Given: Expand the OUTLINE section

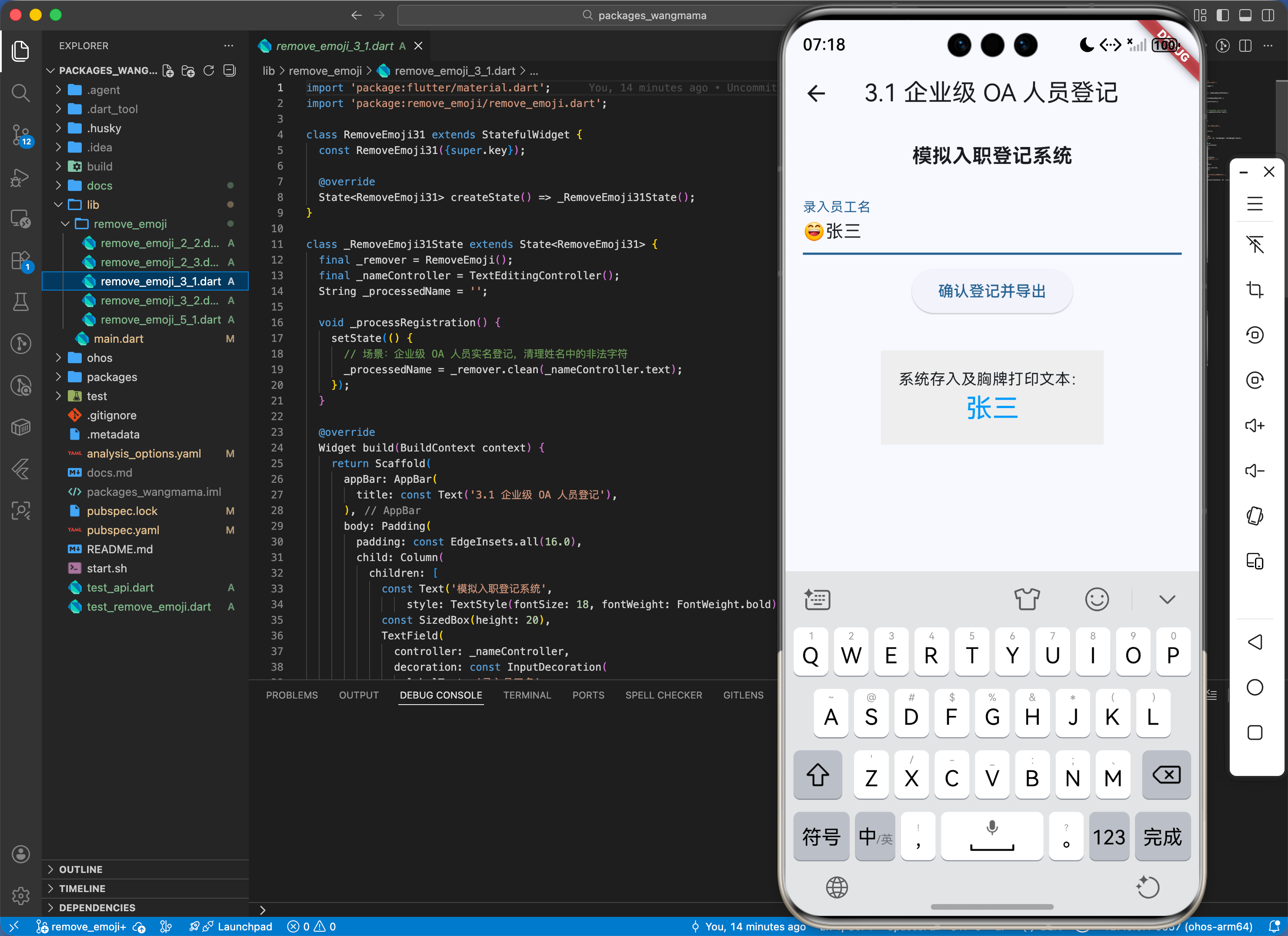Looking at the screenshot, I should click(80, 869).
